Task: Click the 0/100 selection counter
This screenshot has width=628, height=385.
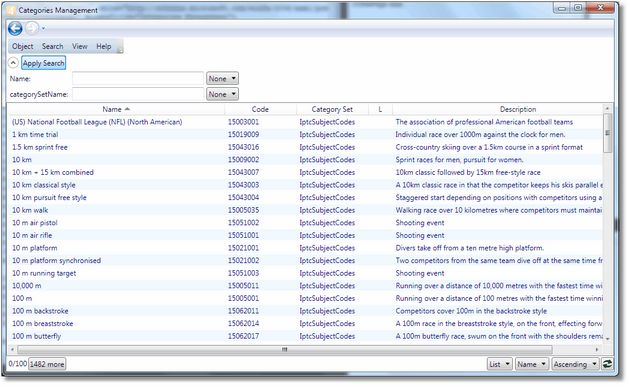Action: pos(18,364)
